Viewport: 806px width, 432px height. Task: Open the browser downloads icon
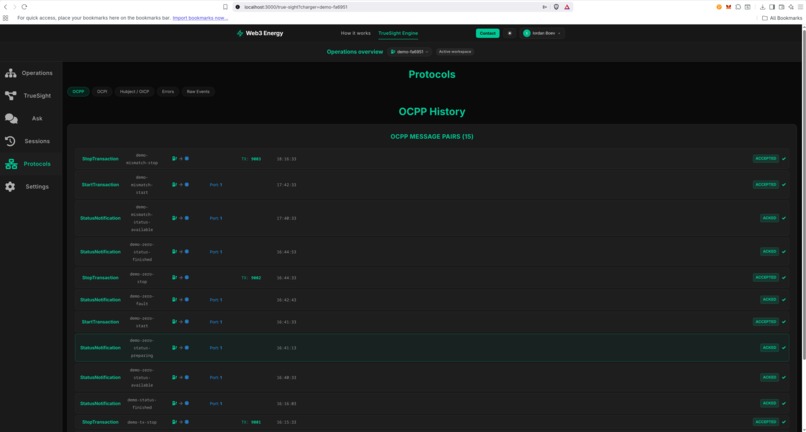pos(763,7)
